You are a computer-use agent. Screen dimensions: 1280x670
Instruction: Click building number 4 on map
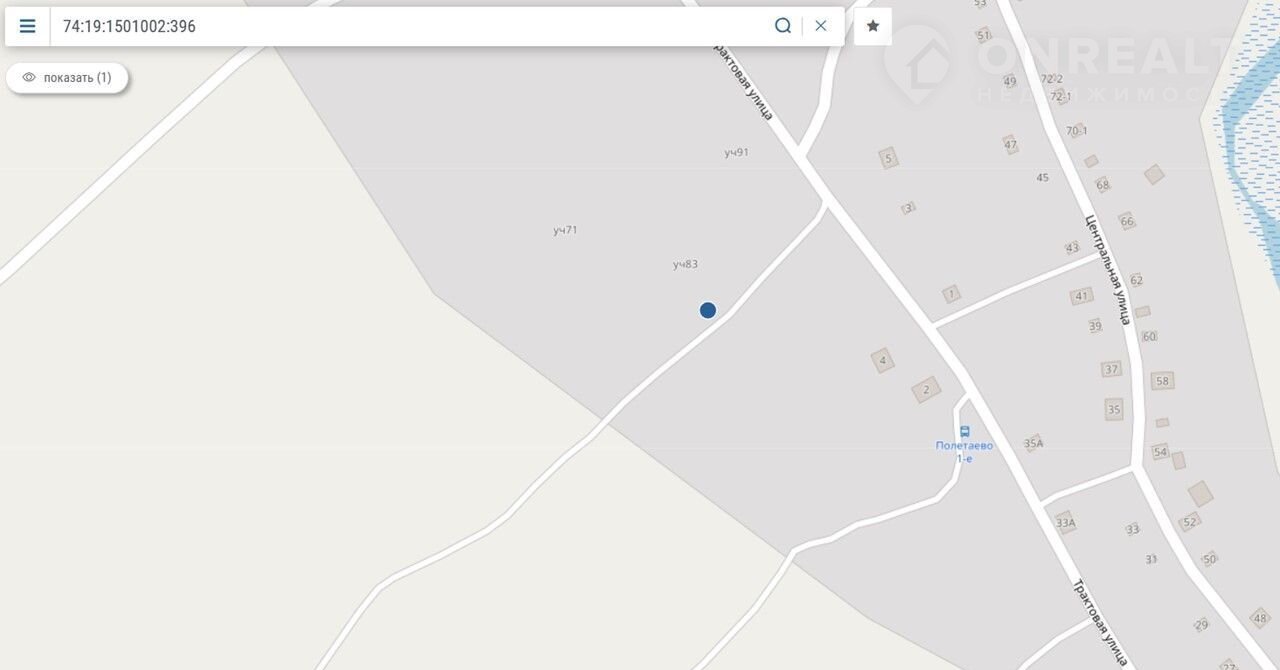(x=882, y=360)
